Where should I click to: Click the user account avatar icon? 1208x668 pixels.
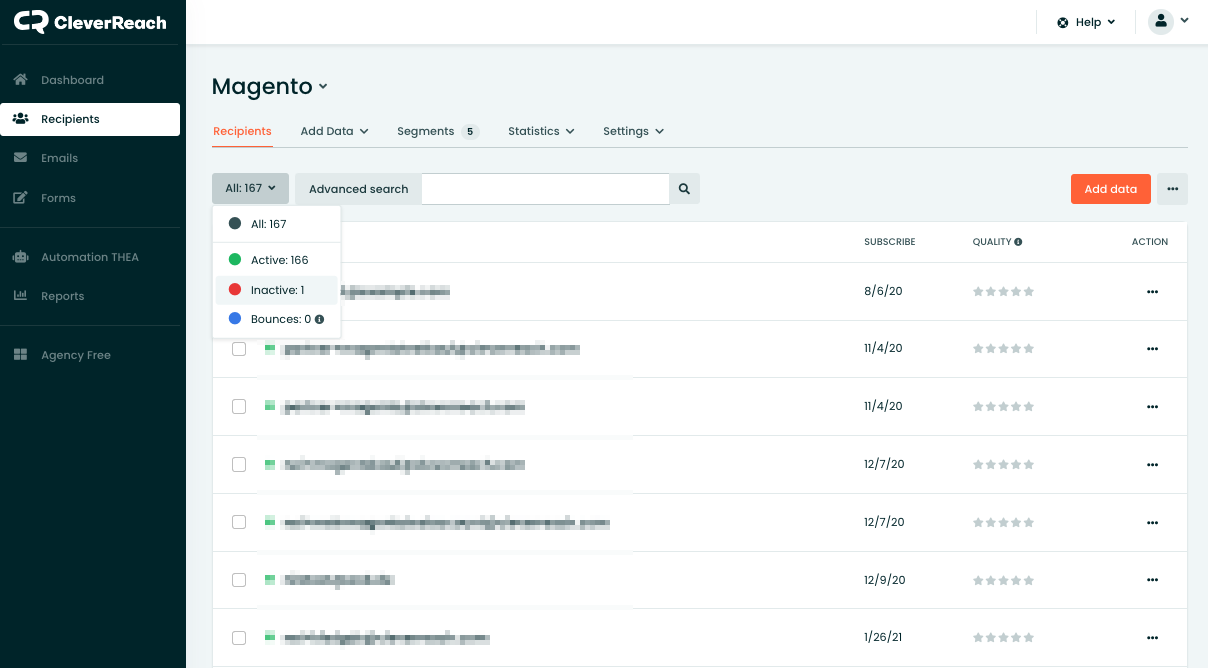1160,21
